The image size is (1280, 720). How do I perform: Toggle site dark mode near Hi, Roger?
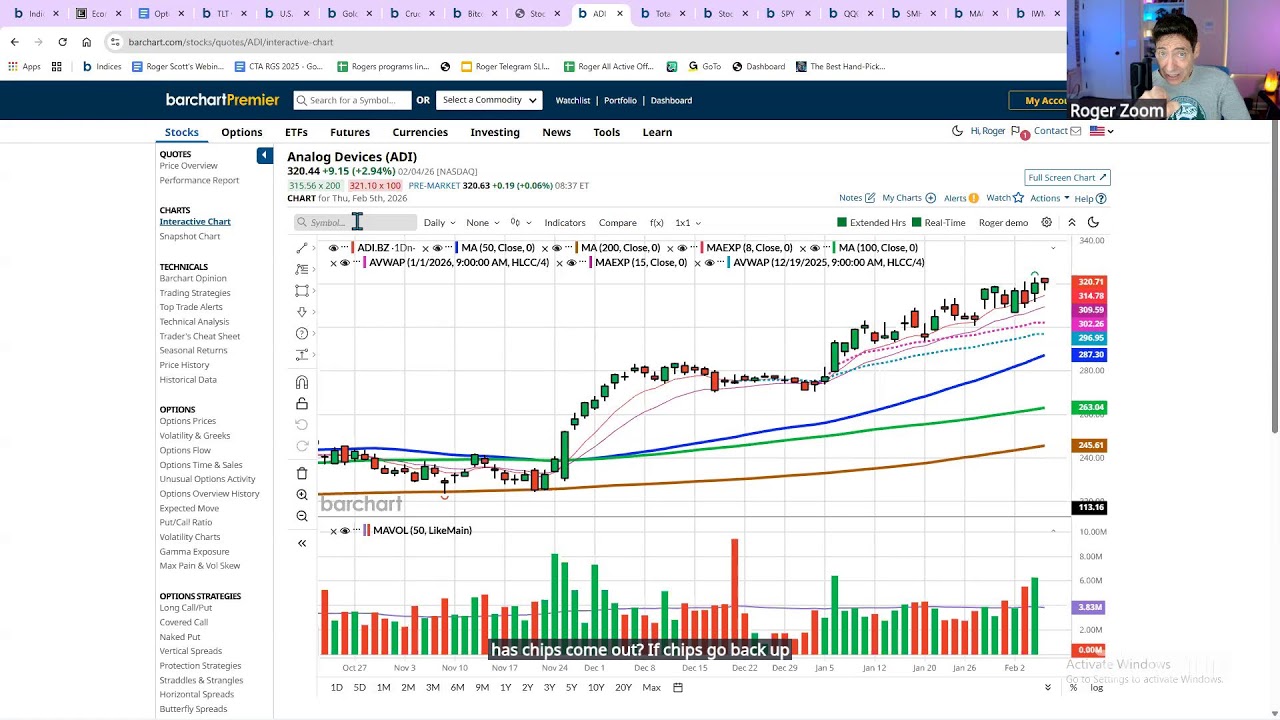coord(957,131)
